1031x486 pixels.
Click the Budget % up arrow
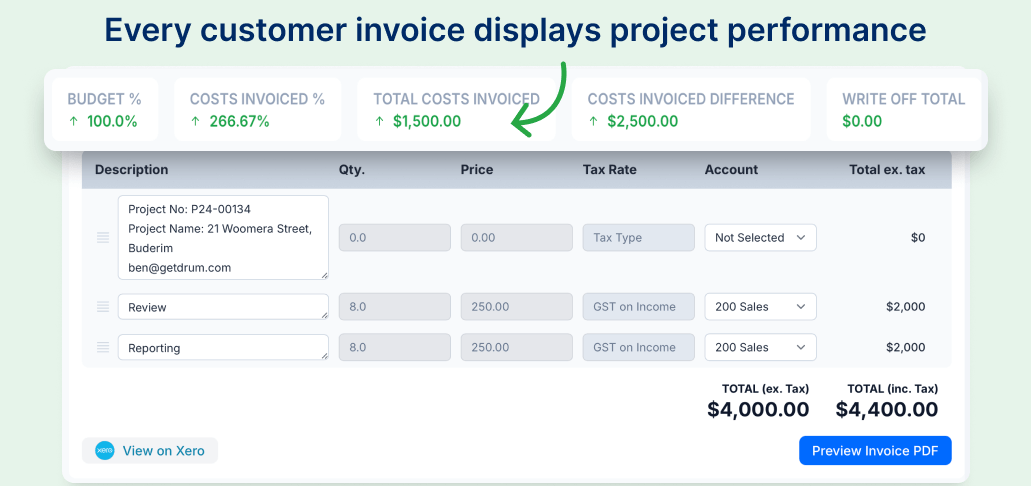point(72,121)
